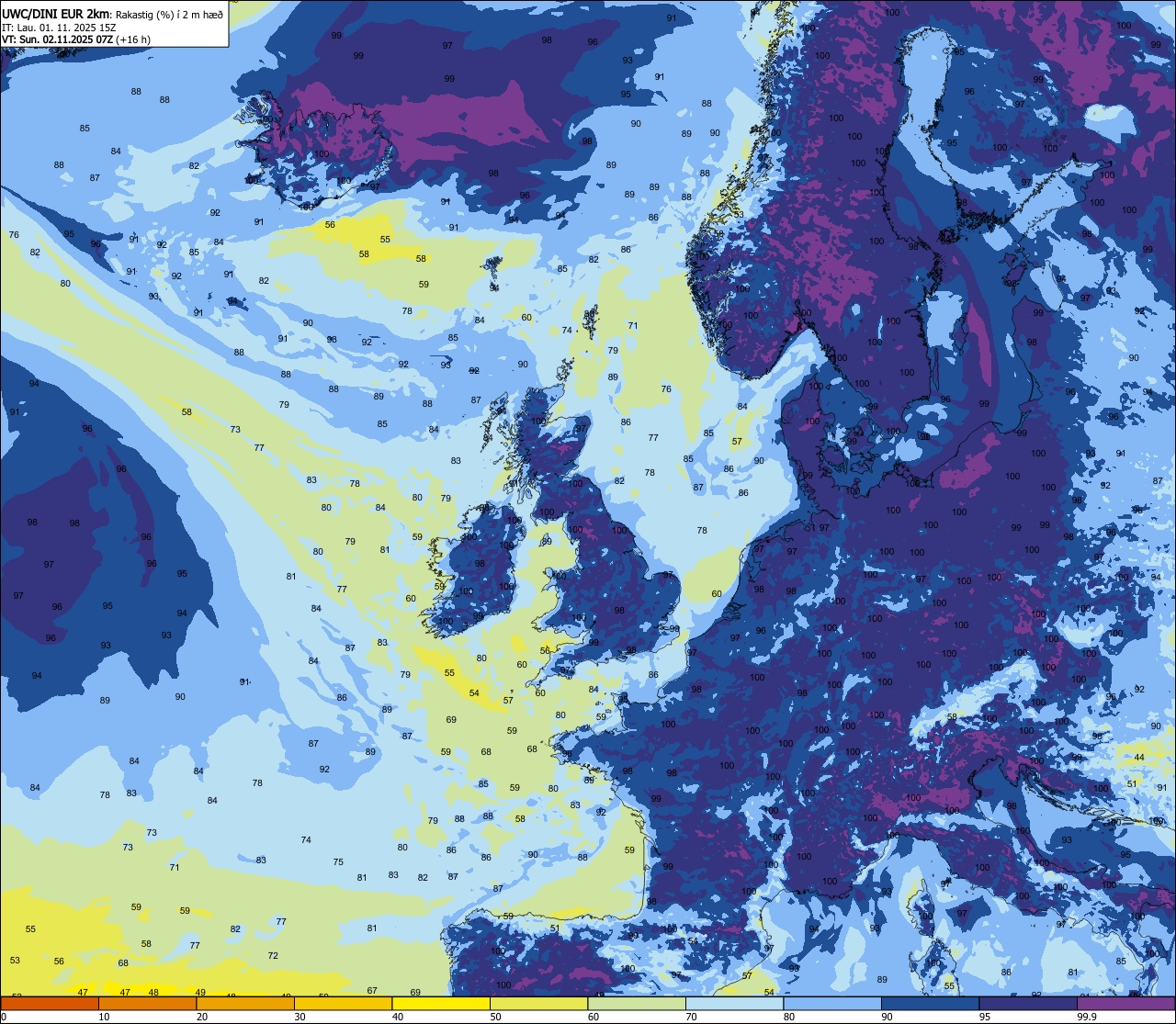
Task: Click the '44' humidity value on the map
Action: [x=1139, y=758]
